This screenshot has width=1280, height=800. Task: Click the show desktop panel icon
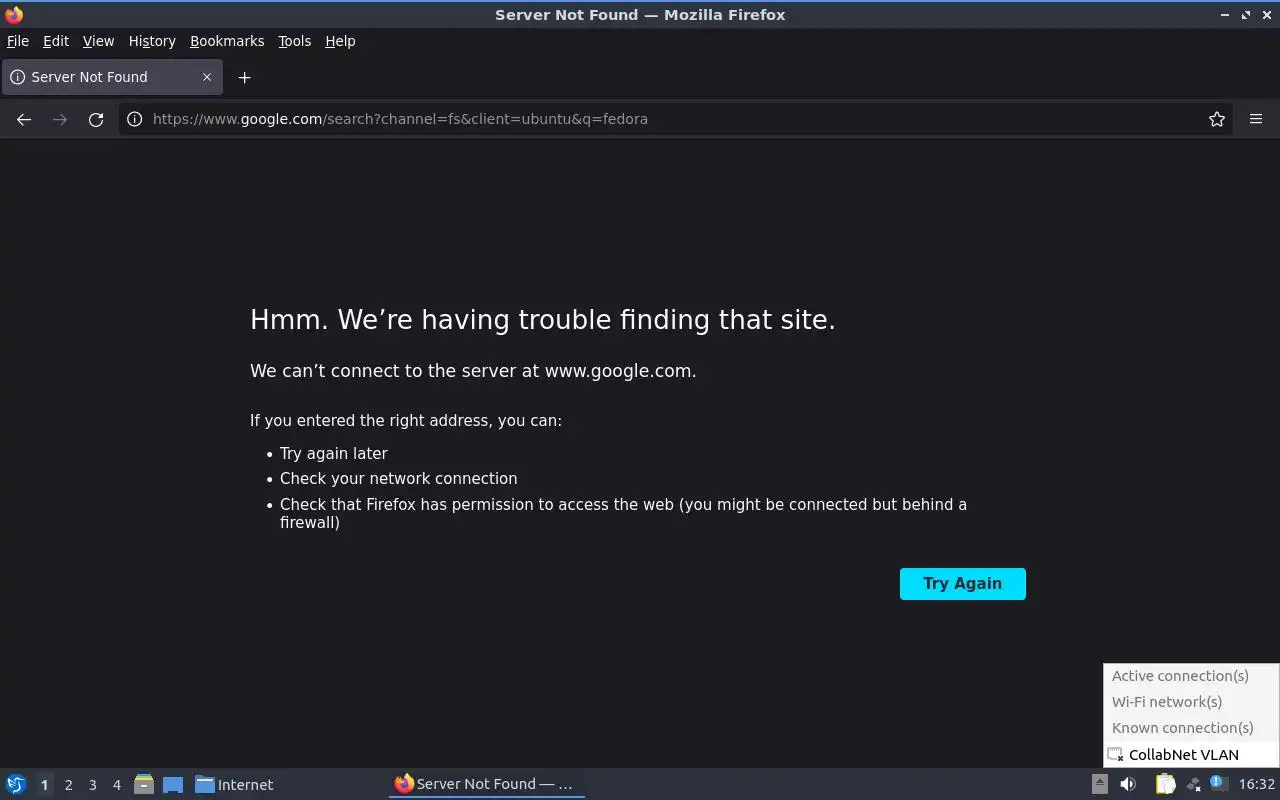point(173,784)
